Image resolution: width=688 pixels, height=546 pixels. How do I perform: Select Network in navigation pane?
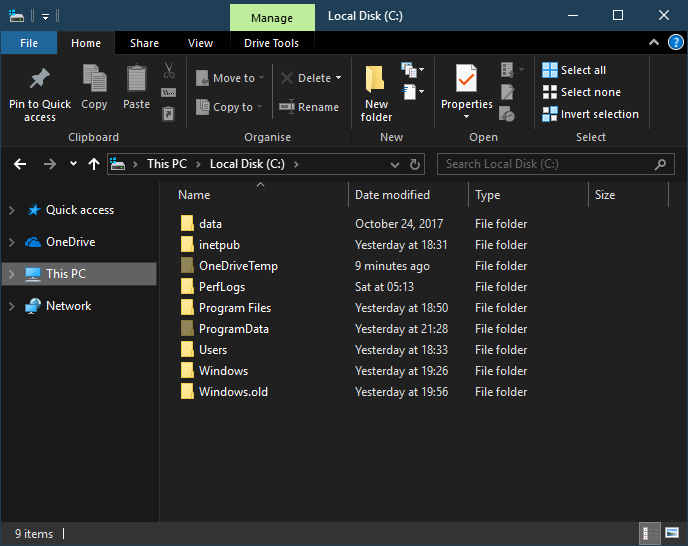[68, 306]
